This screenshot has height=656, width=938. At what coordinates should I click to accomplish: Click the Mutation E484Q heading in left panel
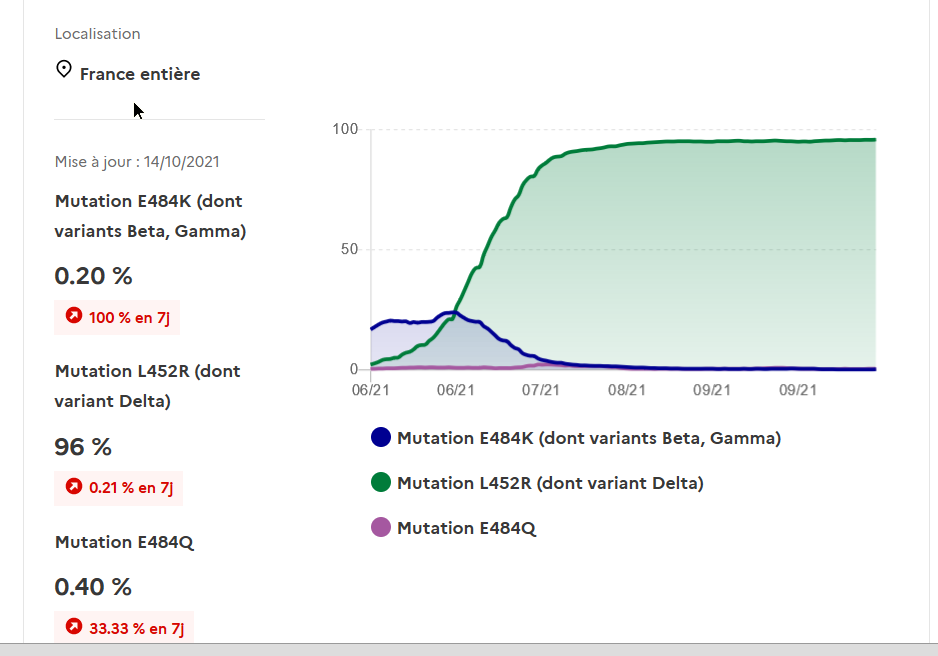coord(124,542)
